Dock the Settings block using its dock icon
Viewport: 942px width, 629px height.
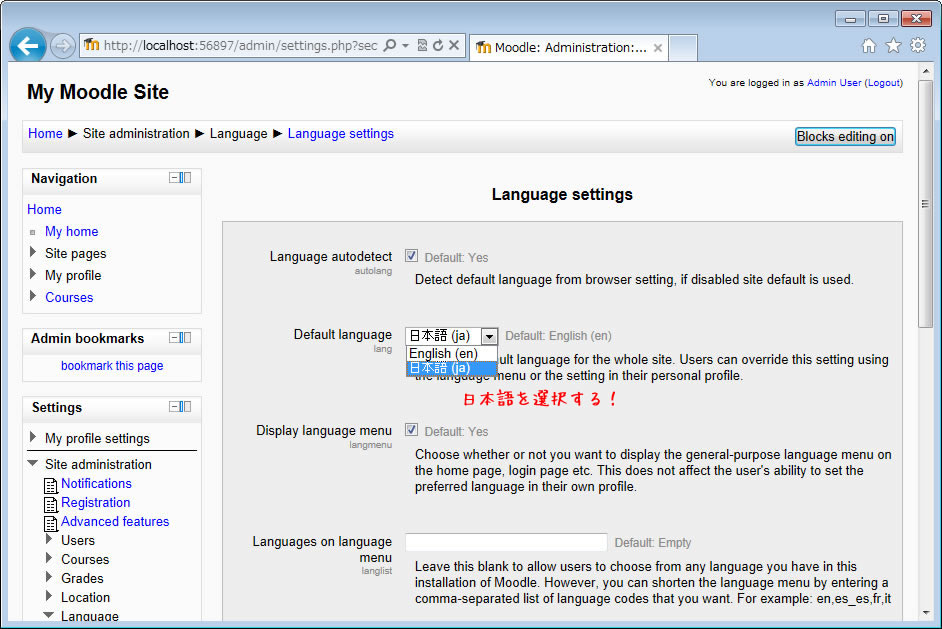point(186,406)
